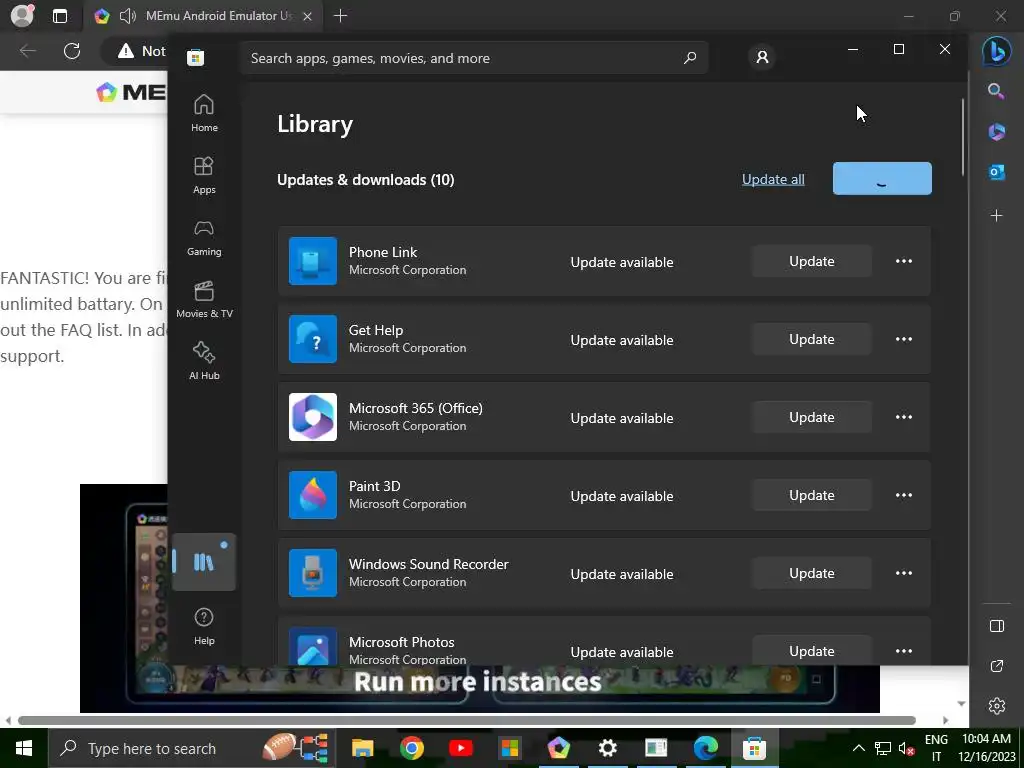
Task: Click Edge sidebar search icon
Action: click(996, 91)
